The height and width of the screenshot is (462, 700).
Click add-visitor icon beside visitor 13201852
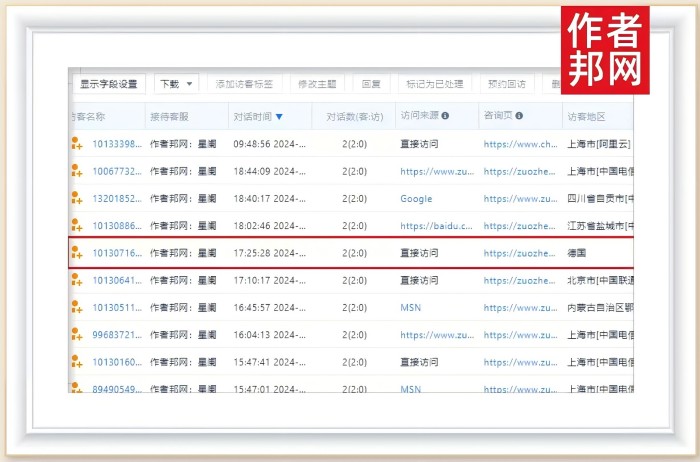click(76, 199)
